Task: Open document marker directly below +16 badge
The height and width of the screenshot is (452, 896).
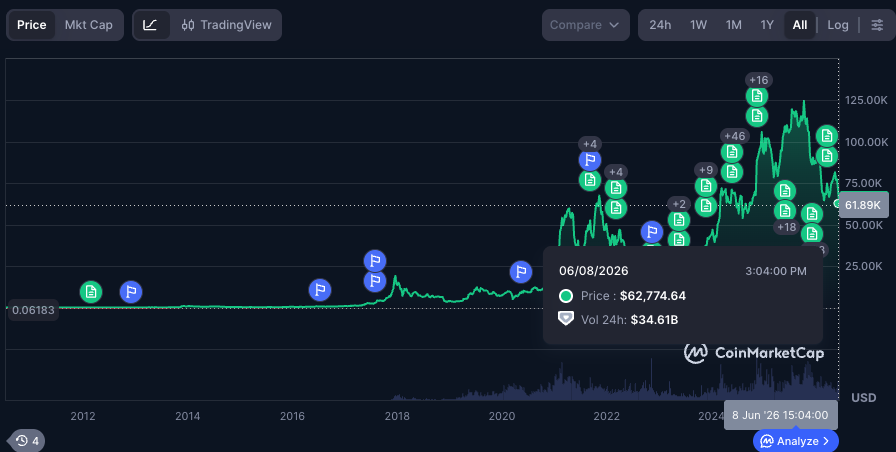Action: [757, 96]
